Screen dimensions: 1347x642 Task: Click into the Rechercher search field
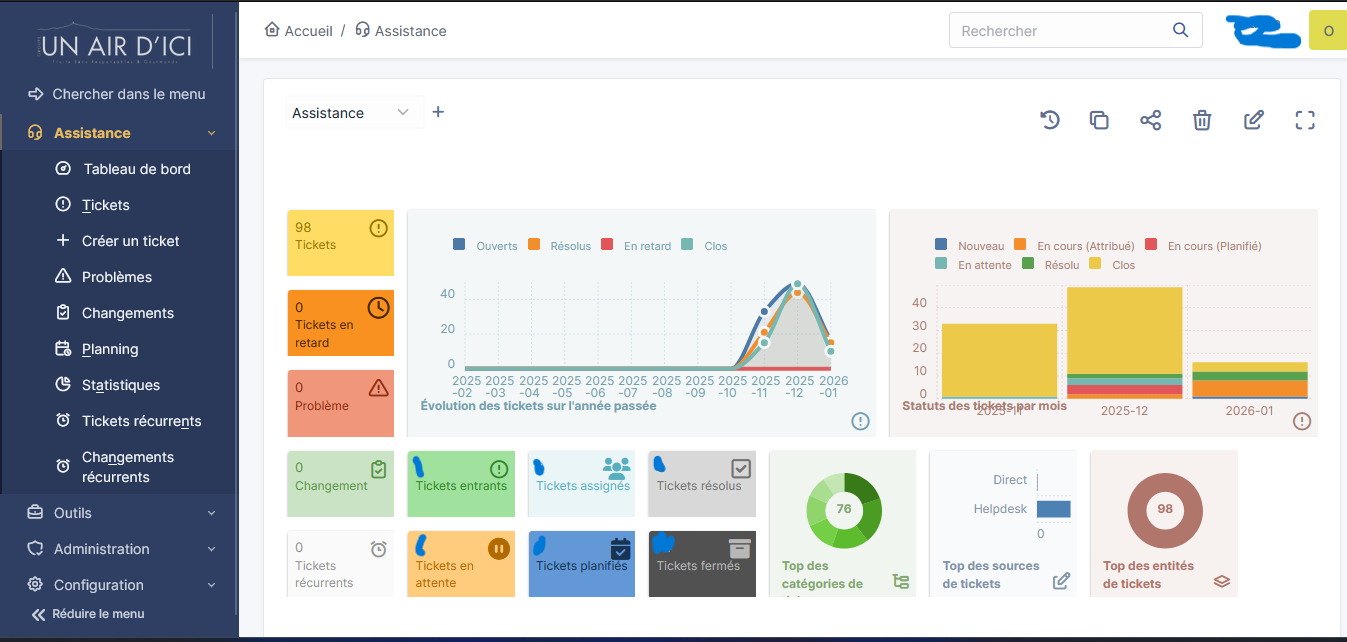pos(1060,31)
